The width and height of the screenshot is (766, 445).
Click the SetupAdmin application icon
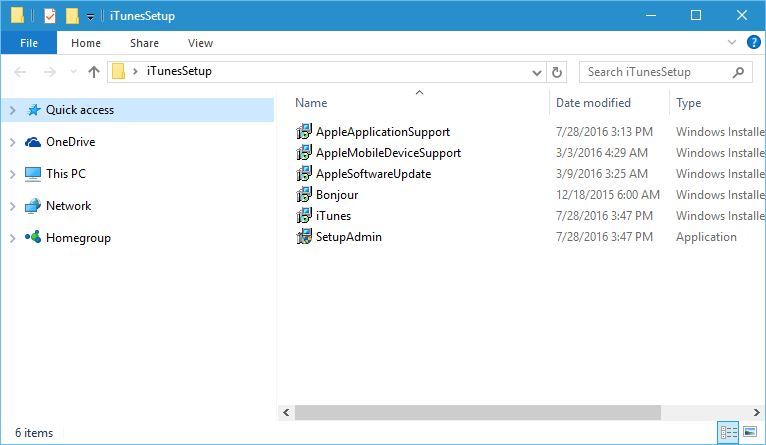click(x=304, y=236)
